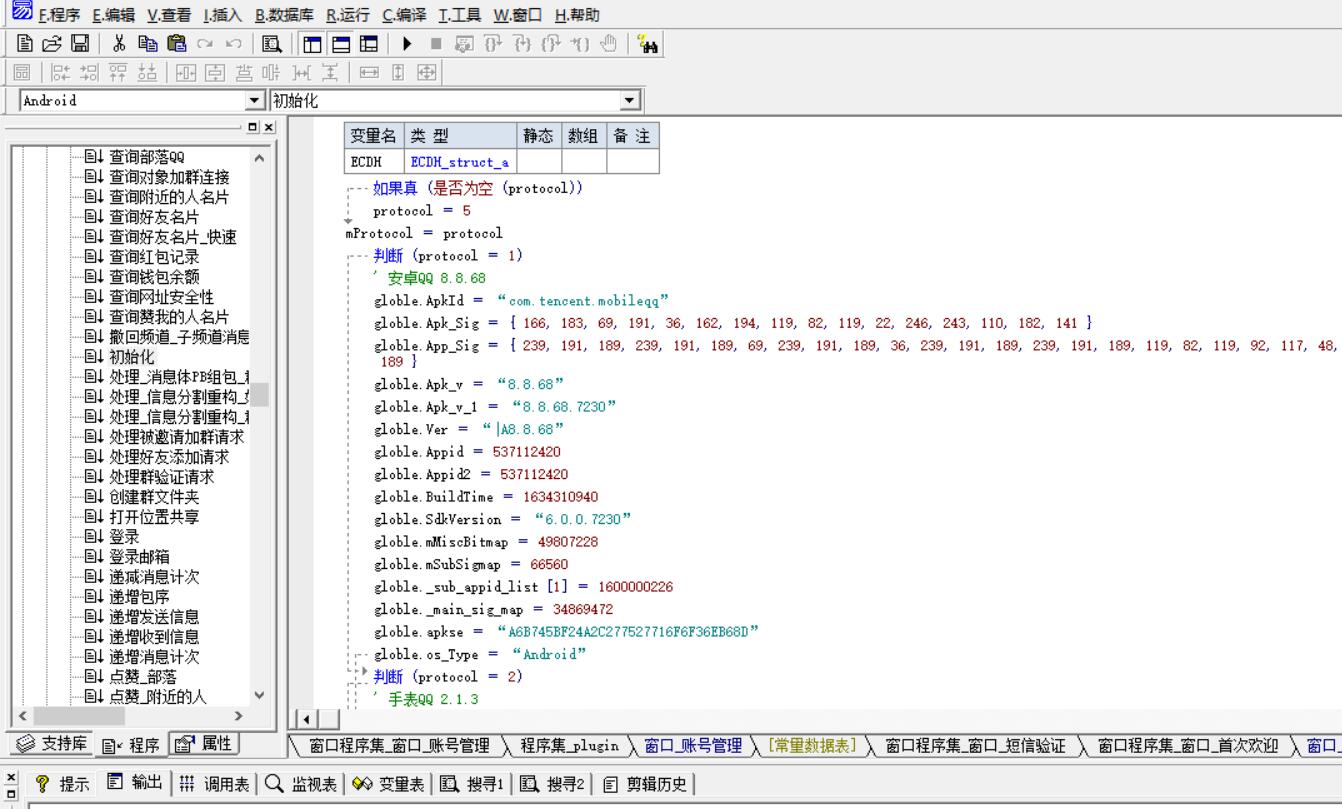Open the H.帮助 menu
1342x809 pixels.
coord(577,15)
